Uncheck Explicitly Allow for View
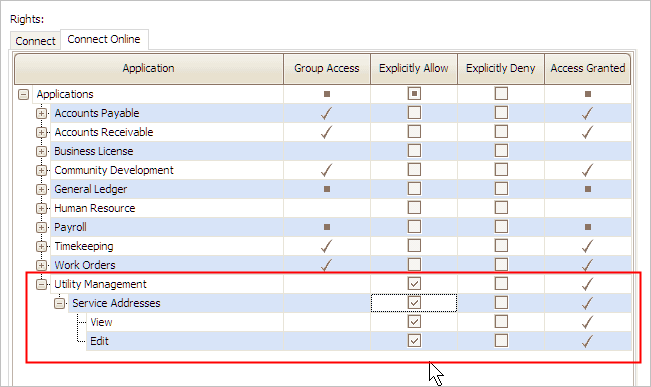The image size is (651, 387). pos(414,322)
